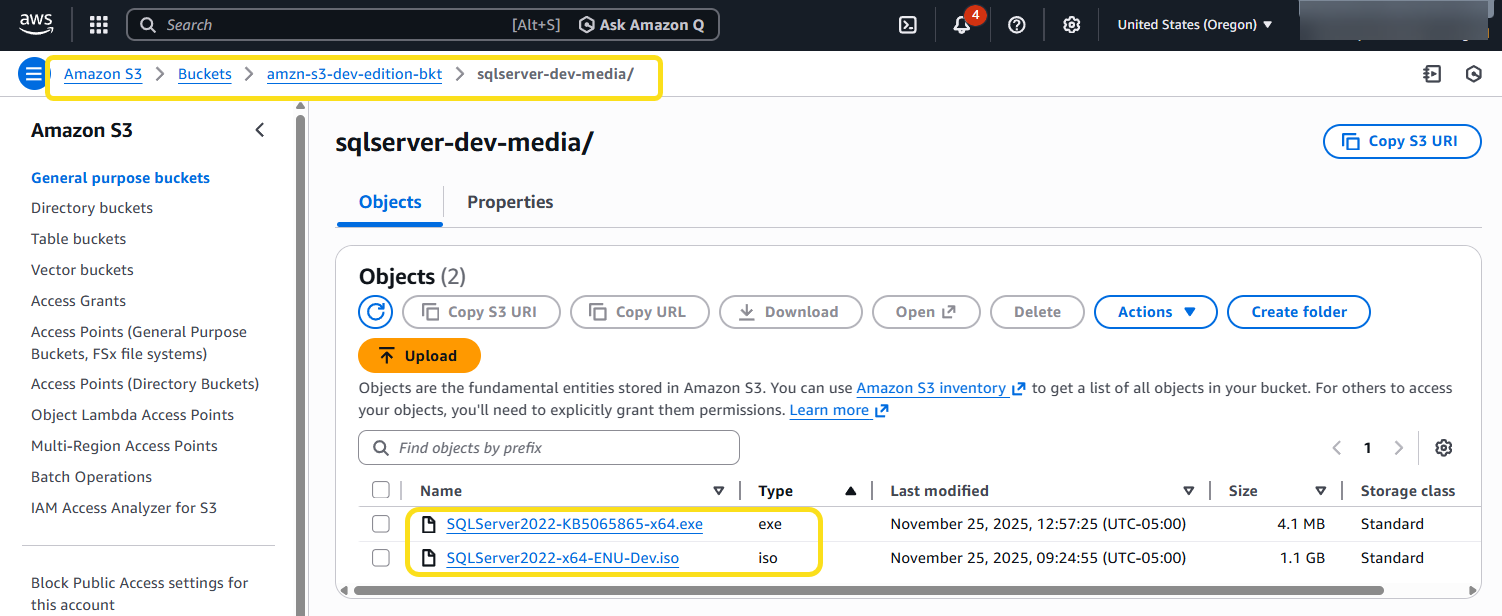The image size is (1502, 616).
Task: Collapse the Amazon S3 sidebar
Action: [x=260, y=130]
